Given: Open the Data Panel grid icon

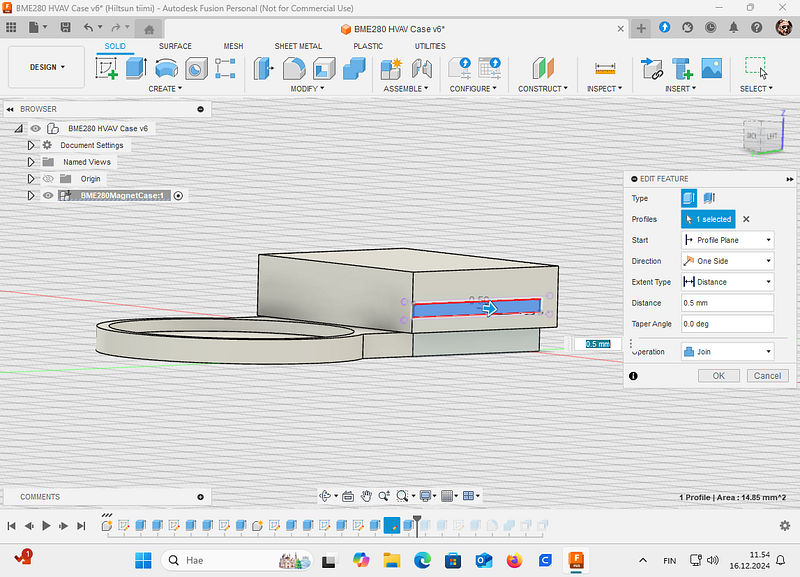Looking at the screenshot, I should [x=11, y=28].
